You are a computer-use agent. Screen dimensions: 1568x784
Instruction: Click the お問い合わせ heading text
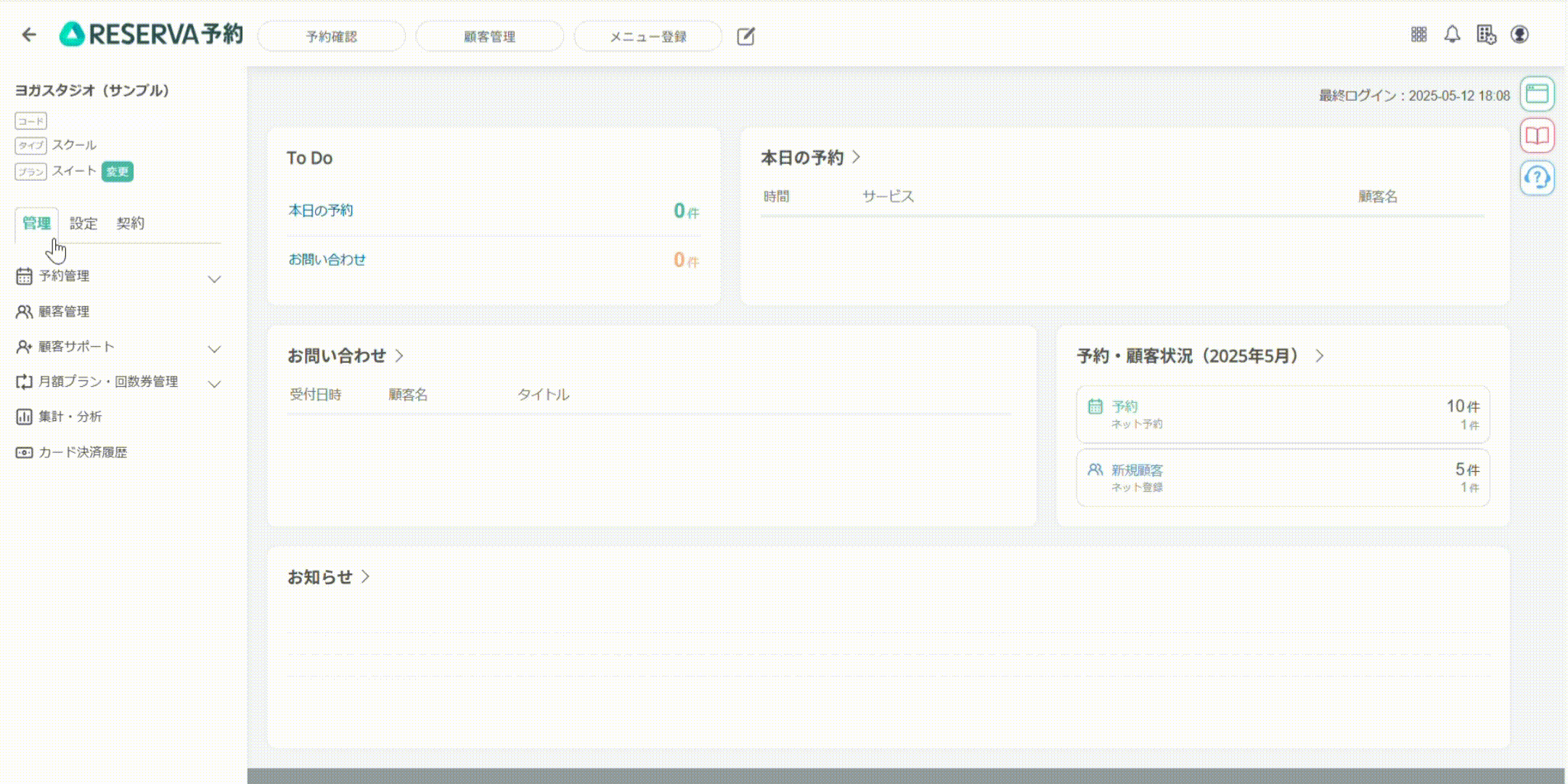tap(337, 356)
